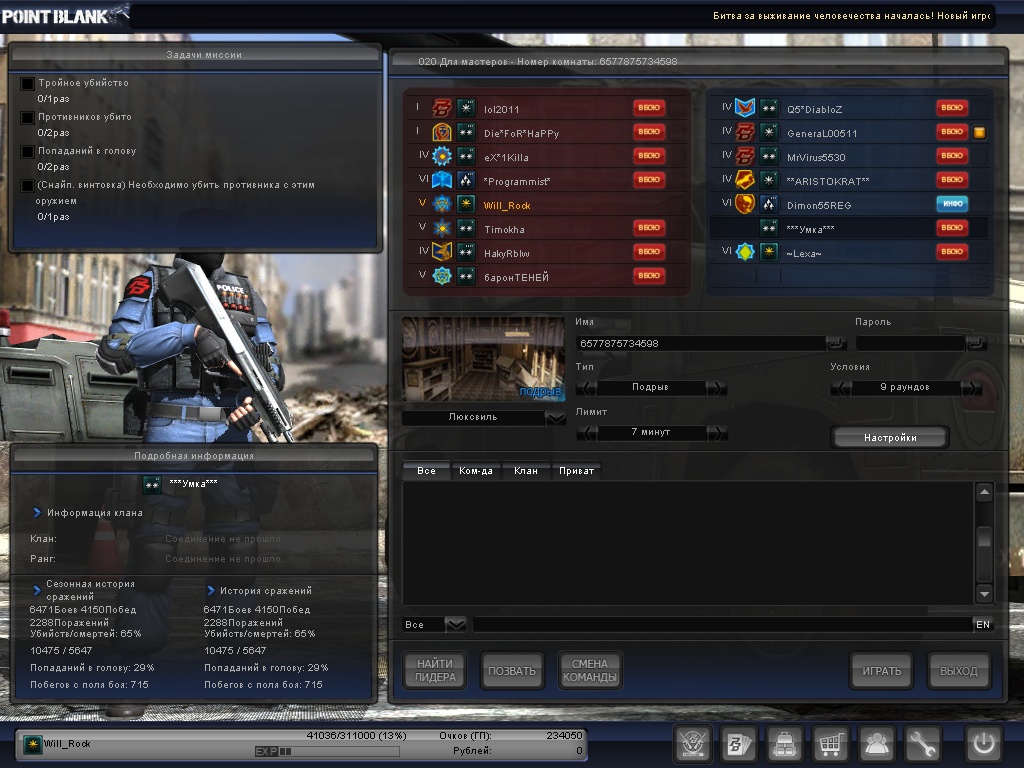Click Will_Rock rank star in bottom bar
The width and height of the screenshot is (1024, 768).
tap(32, 744)
